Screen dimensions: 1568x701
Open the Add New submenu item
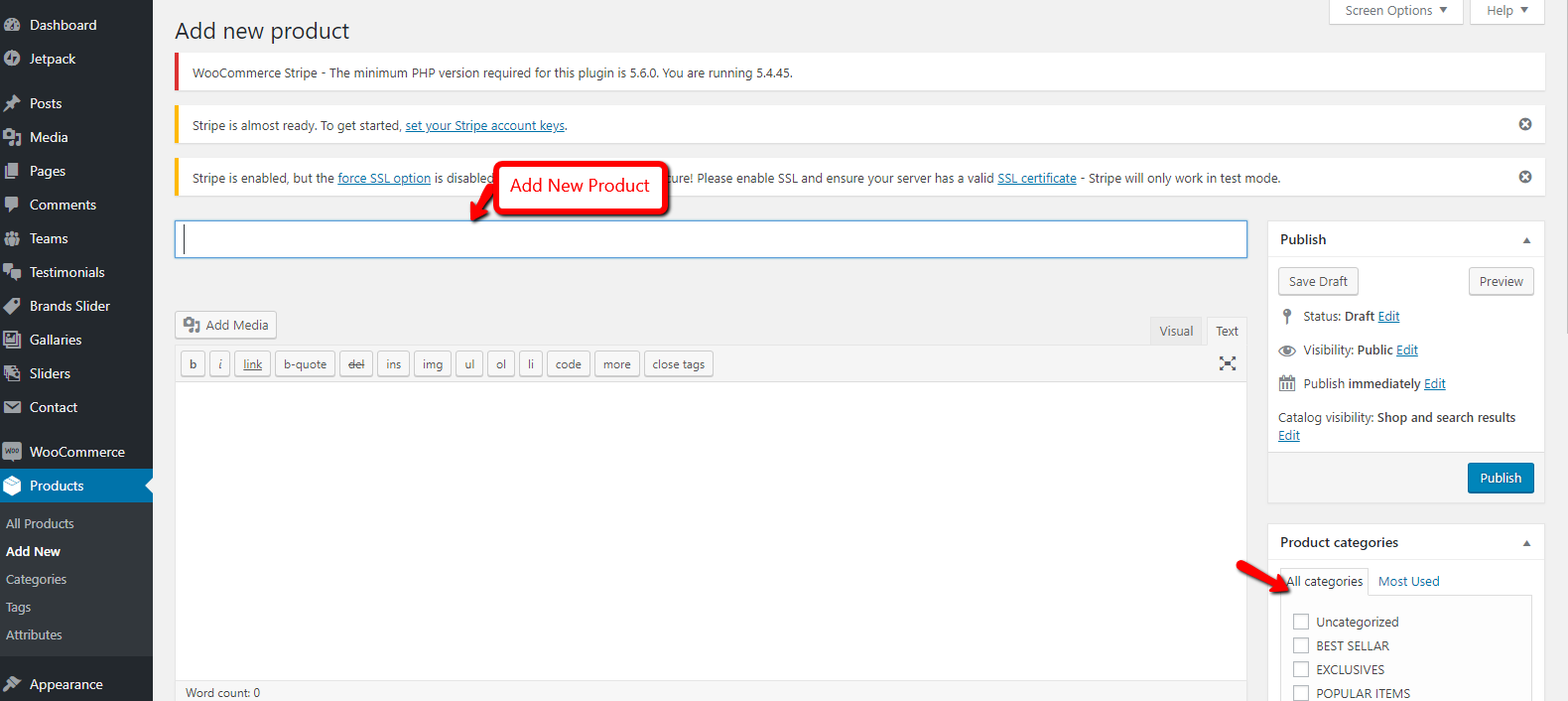coord(33,551)
